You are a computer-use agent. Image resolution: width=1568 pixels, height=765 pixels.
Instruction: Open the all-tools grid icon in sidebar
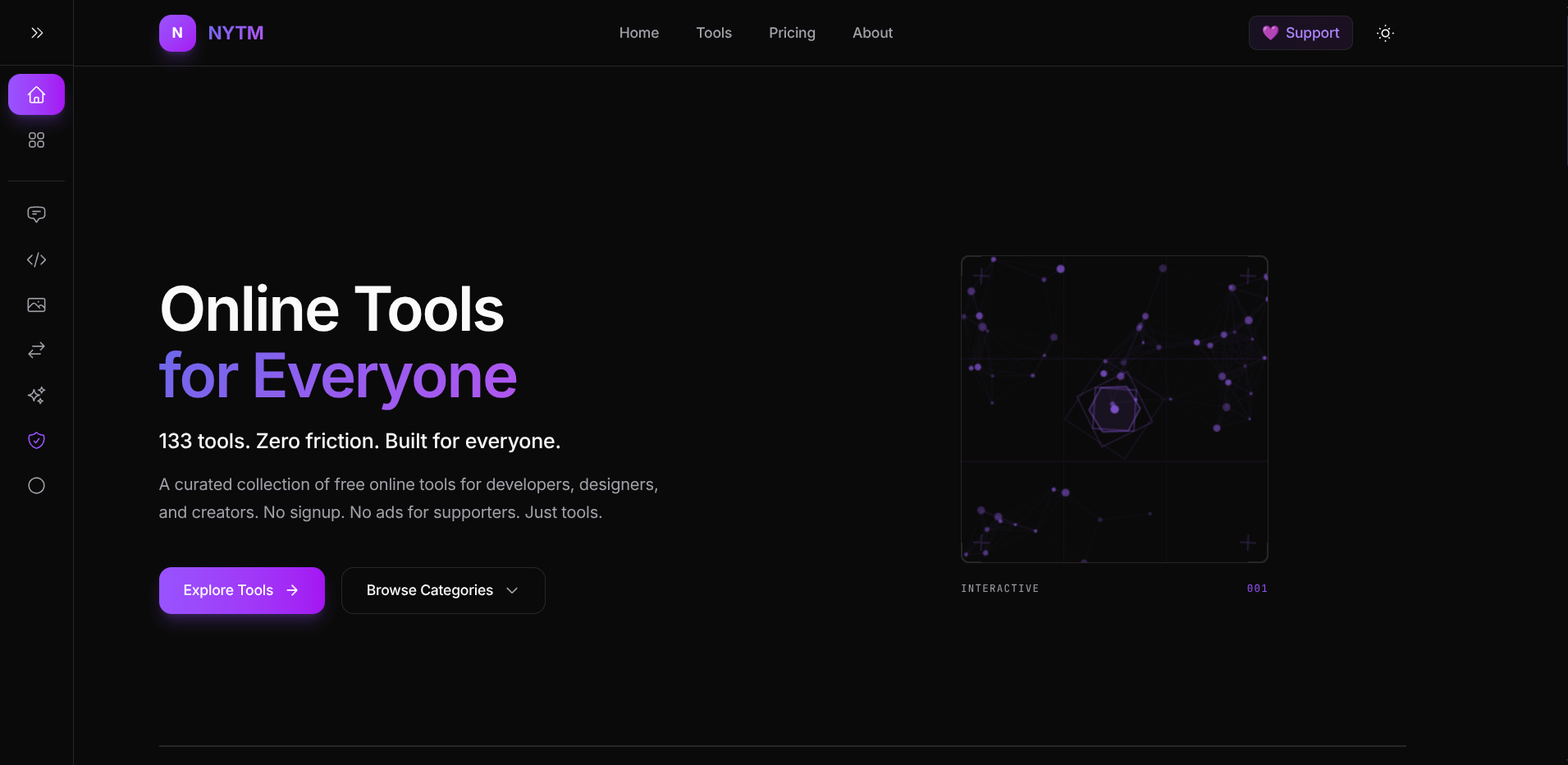click(x=36, y=140)
